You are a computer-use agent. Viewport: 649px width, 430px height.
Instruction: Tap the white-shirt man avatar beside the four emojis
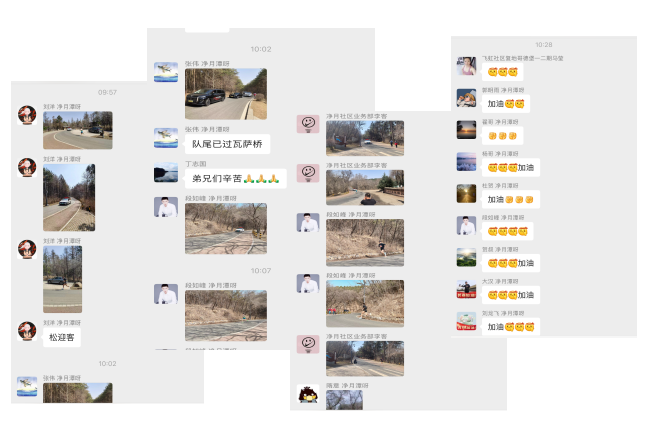coord(466,226)
